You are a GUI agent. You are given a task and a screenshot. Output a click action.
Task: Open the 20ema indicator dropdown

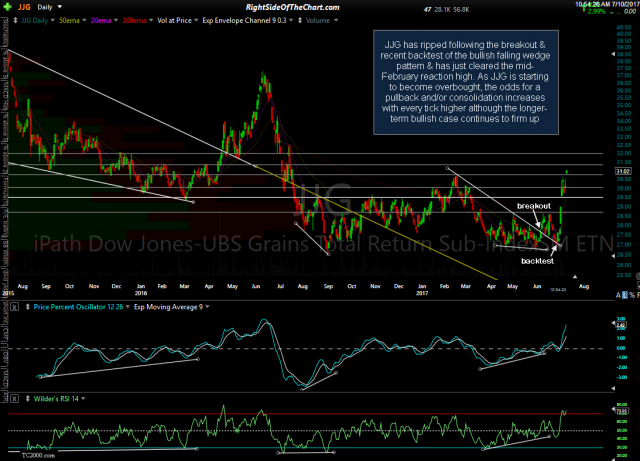click(x=116, y=20)
